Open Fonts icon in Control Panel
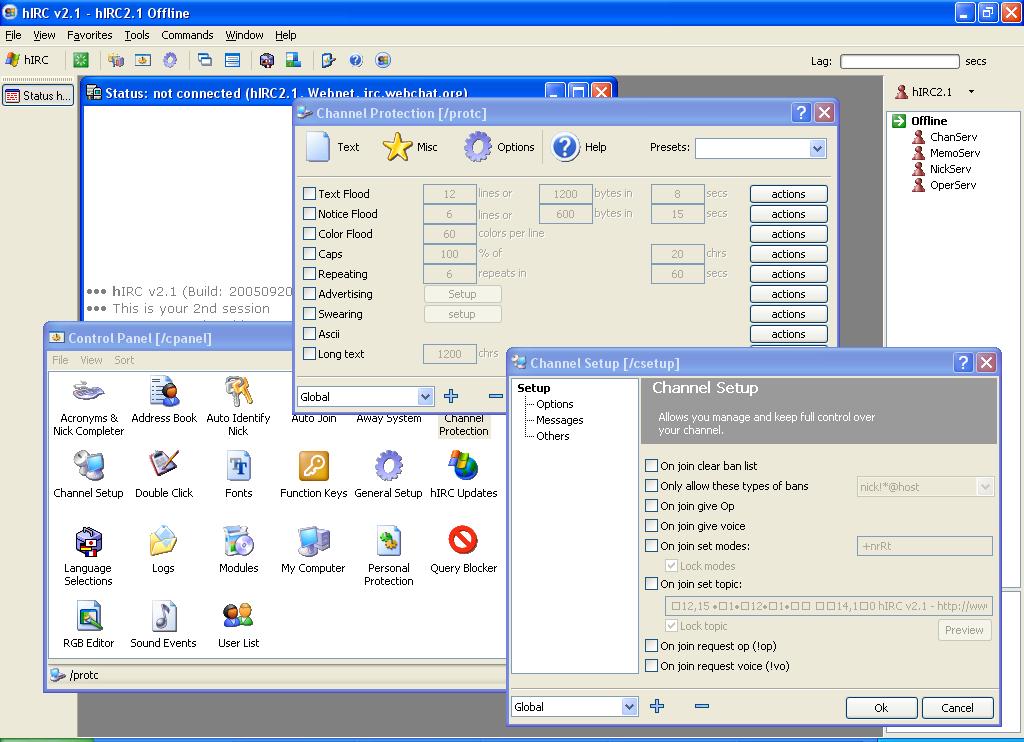This screenshot has width=1024, height=742. 238,466
